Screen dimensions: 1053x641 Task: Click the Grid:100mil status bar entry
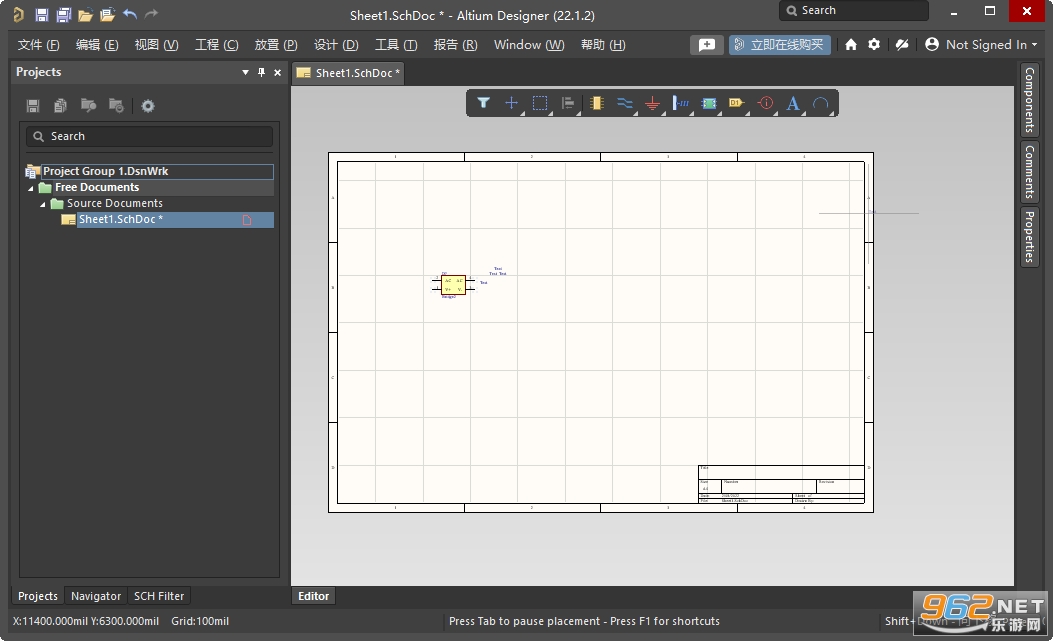(x=199, y=621)
